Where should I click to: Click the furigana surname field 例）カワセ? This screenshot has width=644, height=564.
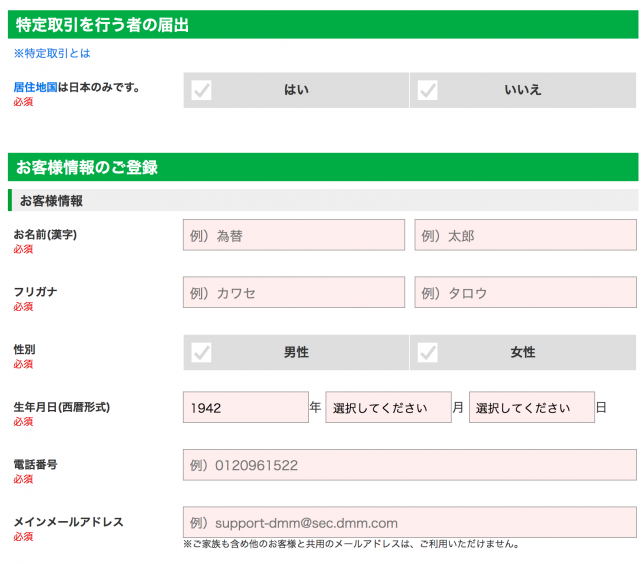(294, 293)
